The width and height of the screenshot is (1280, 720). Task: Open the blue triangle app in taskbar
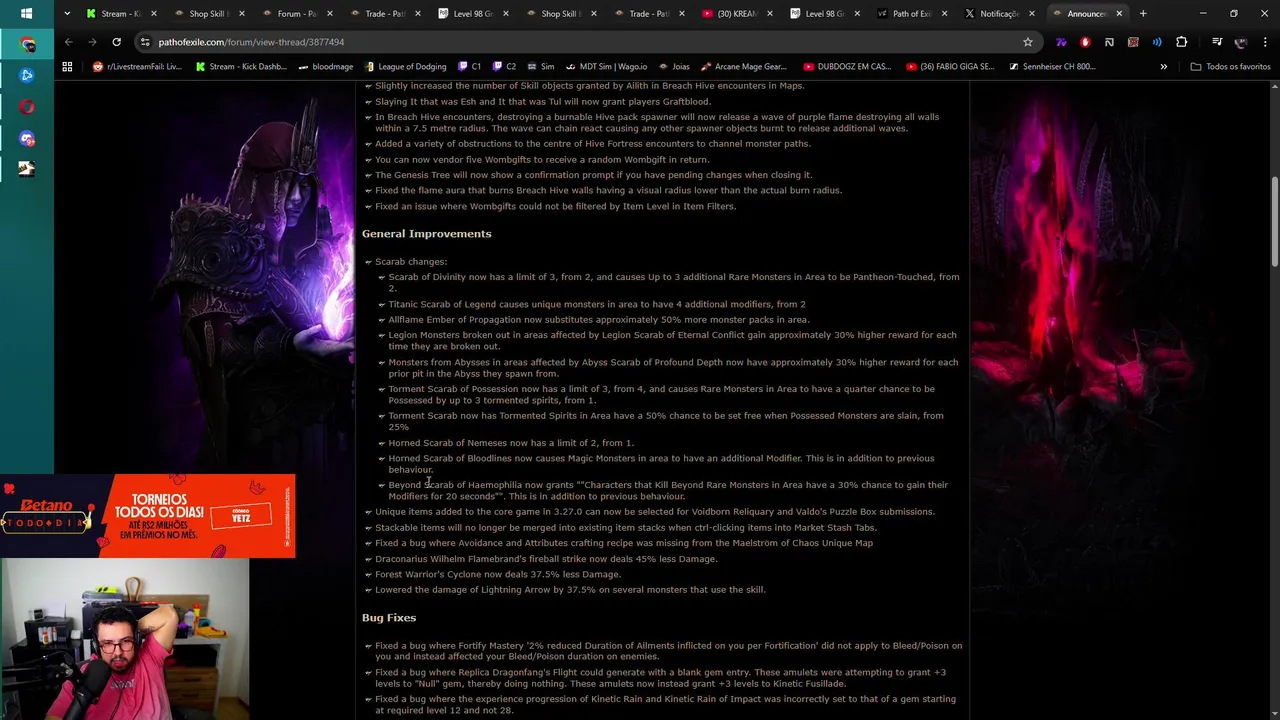26,75
